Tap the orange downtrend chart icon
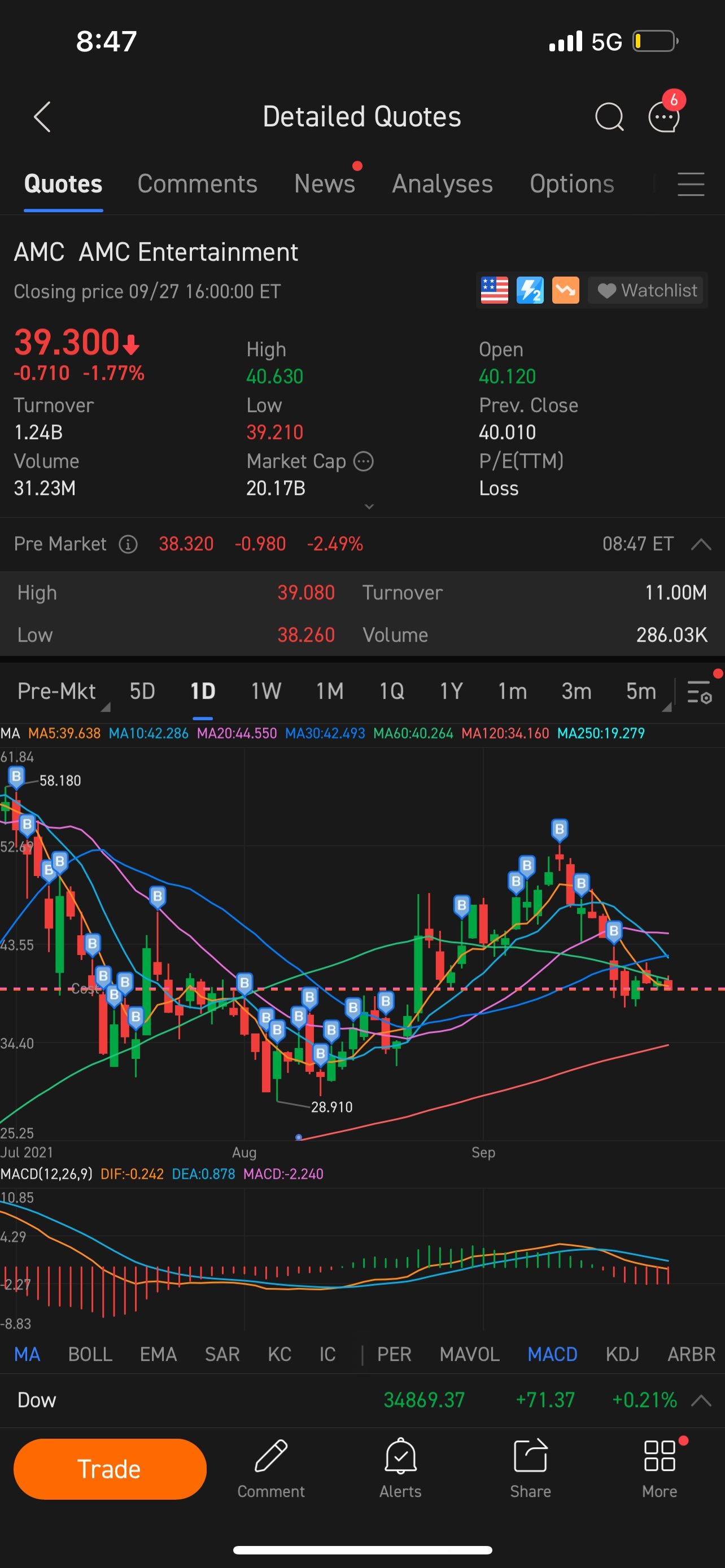The image size is (725, 1568). (x=566, y=290)
